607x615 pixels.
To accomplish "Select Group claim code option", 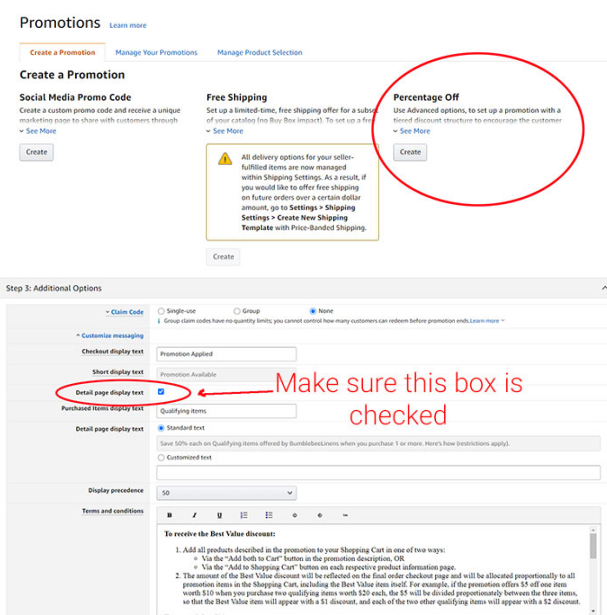I will pyautogui.click(x=236, y=311).
